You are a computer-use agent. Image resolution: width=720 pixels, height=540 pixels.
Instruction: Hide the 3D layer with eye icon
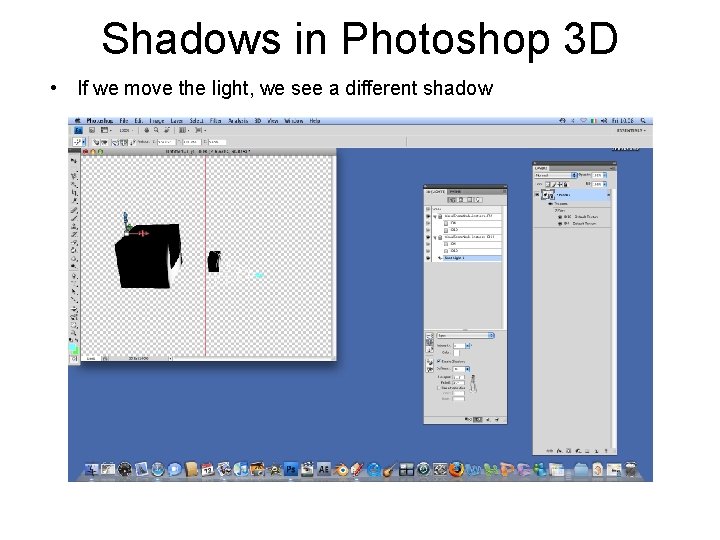point(537,195)
